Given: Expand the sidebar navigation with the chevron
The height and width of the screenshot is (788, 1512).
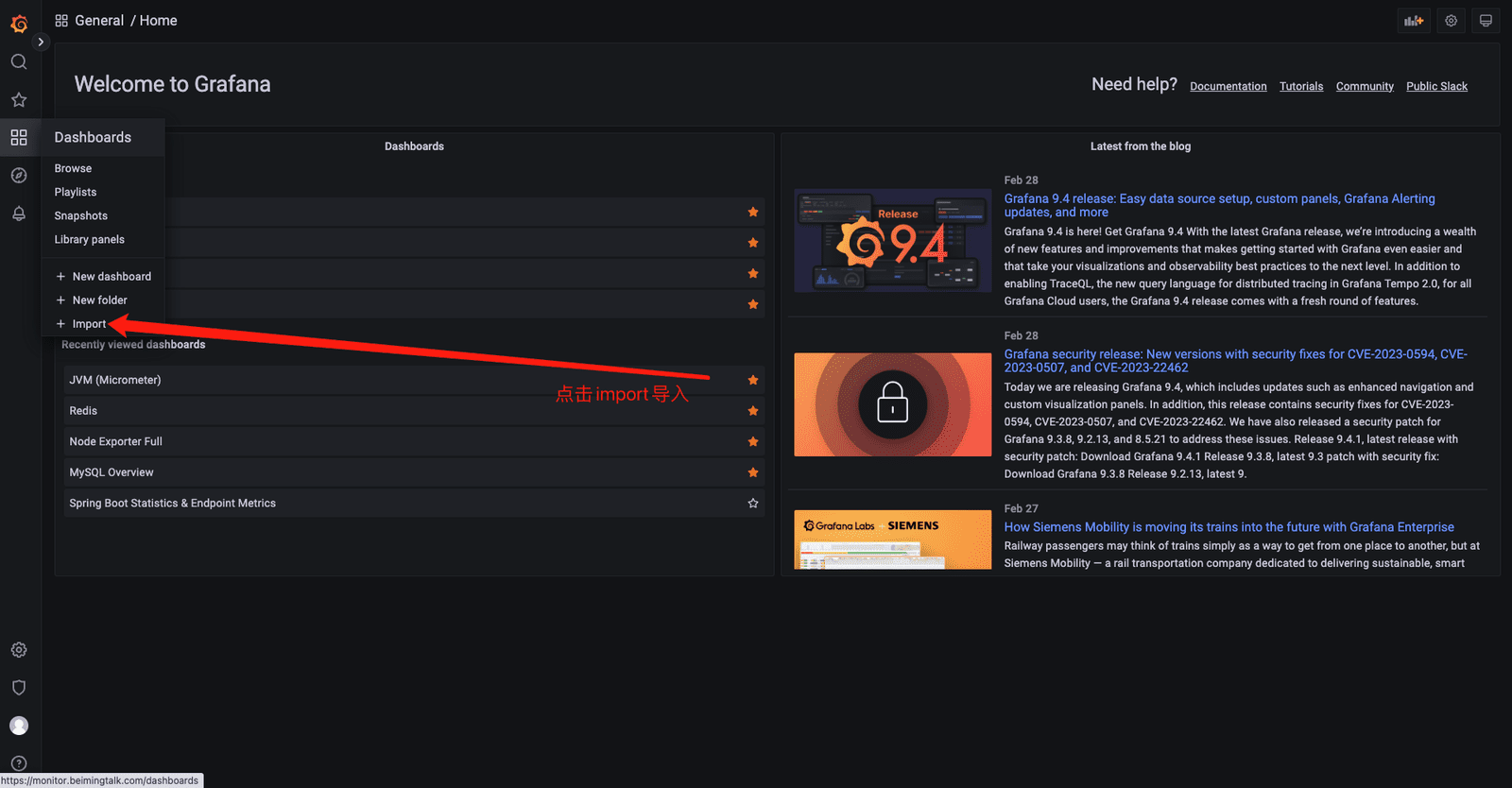Looking at the screenshot, I should click(41, 42).
